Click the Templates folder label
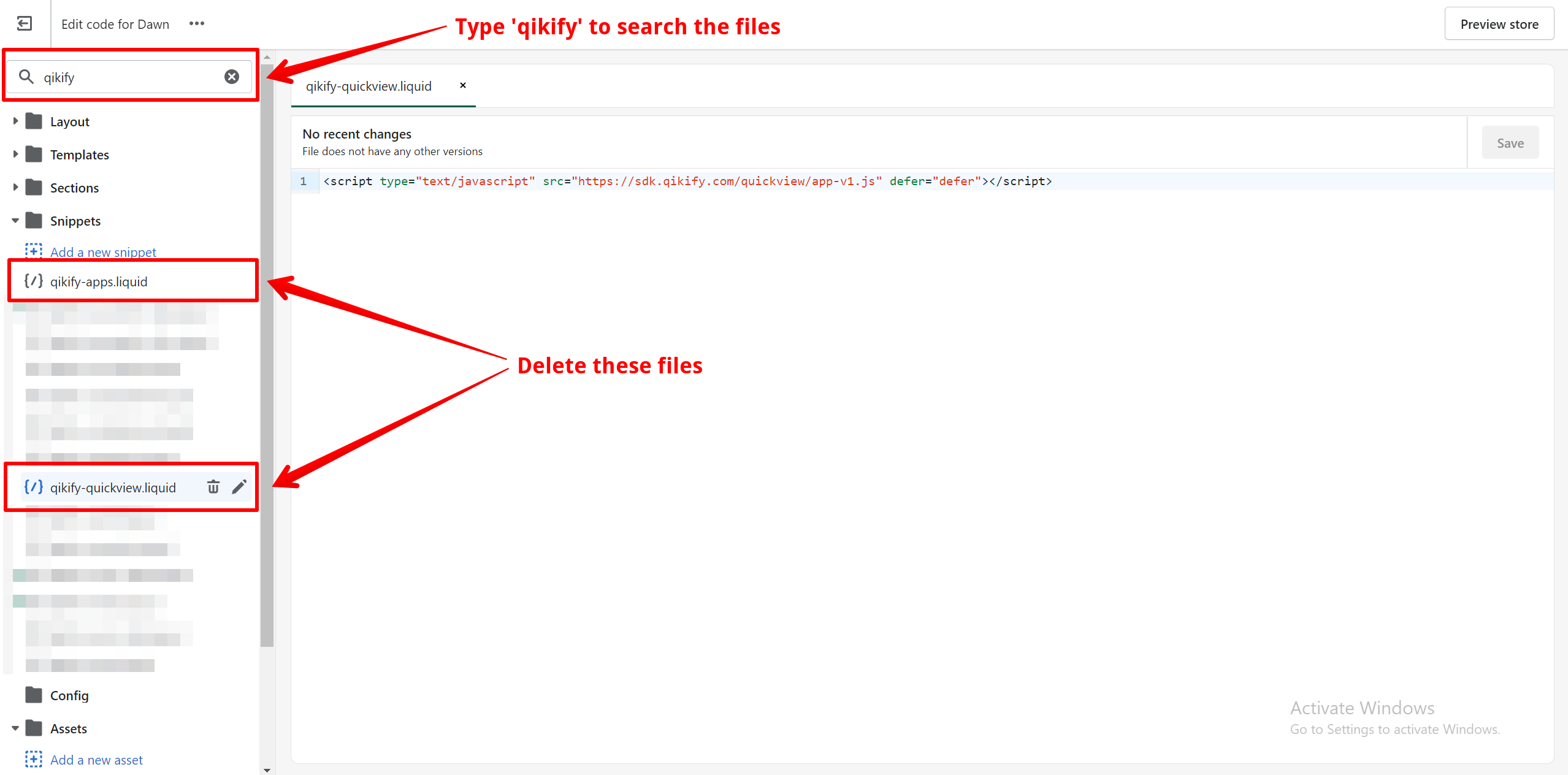Image resolution: width=1568 pixels, height=775 pixels. coord(80,155)
